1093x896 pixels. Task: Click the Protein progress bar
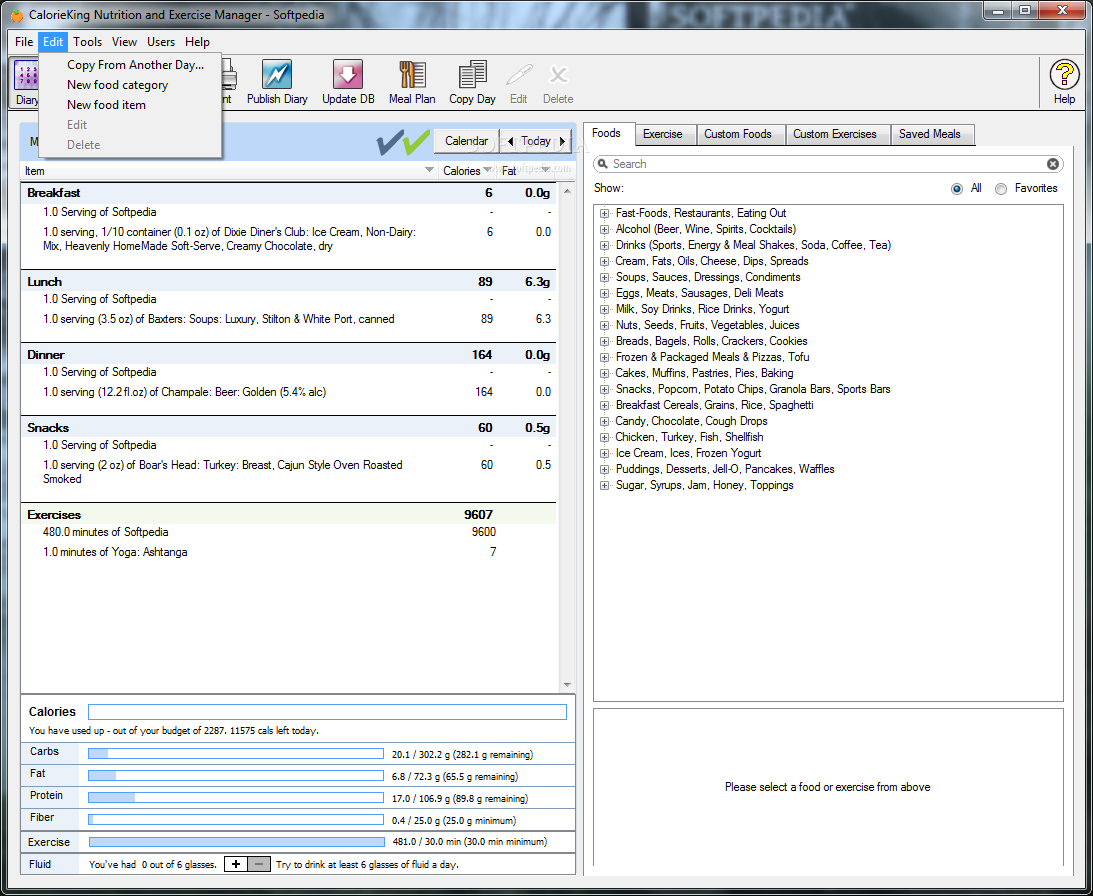pyautogui.click(x=236, y=798)
